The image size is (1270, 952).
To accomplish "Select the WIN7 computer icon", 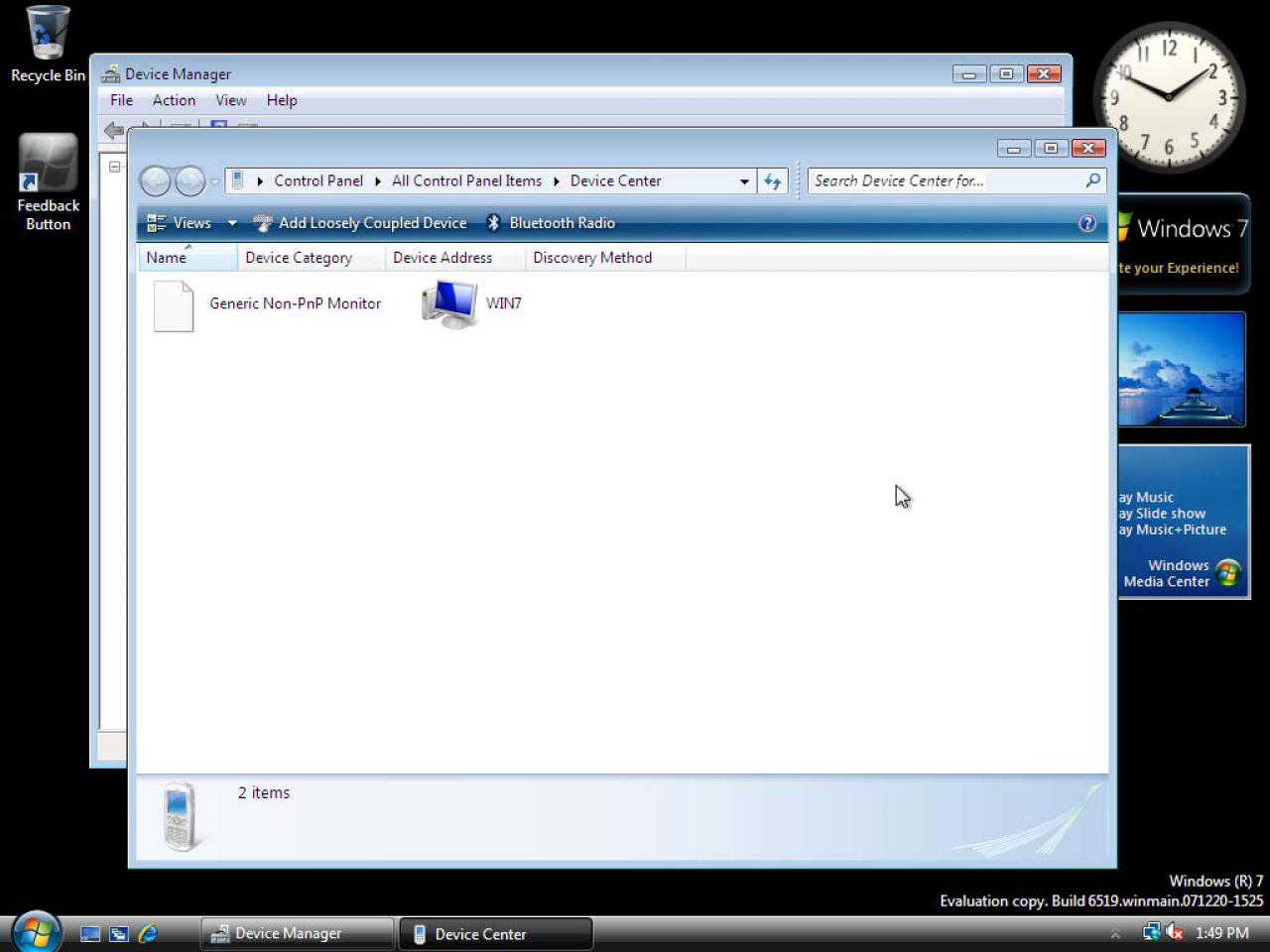I will coord(449,303).
